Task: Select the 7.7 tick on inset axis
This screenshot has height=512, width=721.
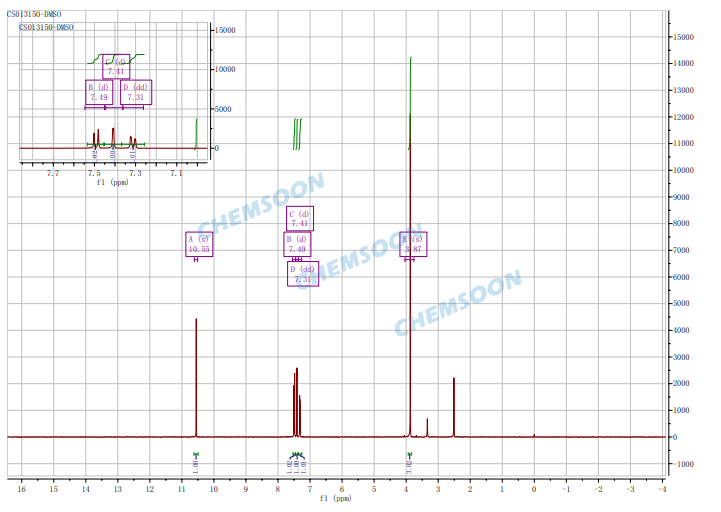Action: pos(52,172)
